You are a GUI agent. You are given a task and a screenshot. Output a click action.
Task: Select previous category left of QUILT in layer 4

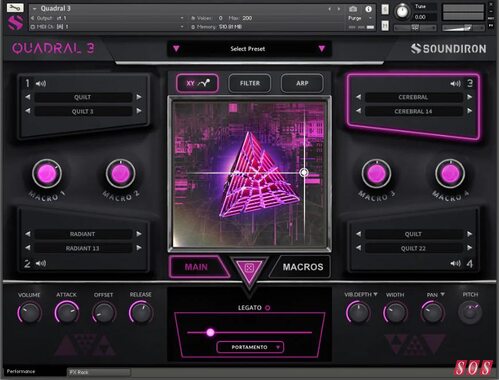pyautogui.click(x=359, y=234)
